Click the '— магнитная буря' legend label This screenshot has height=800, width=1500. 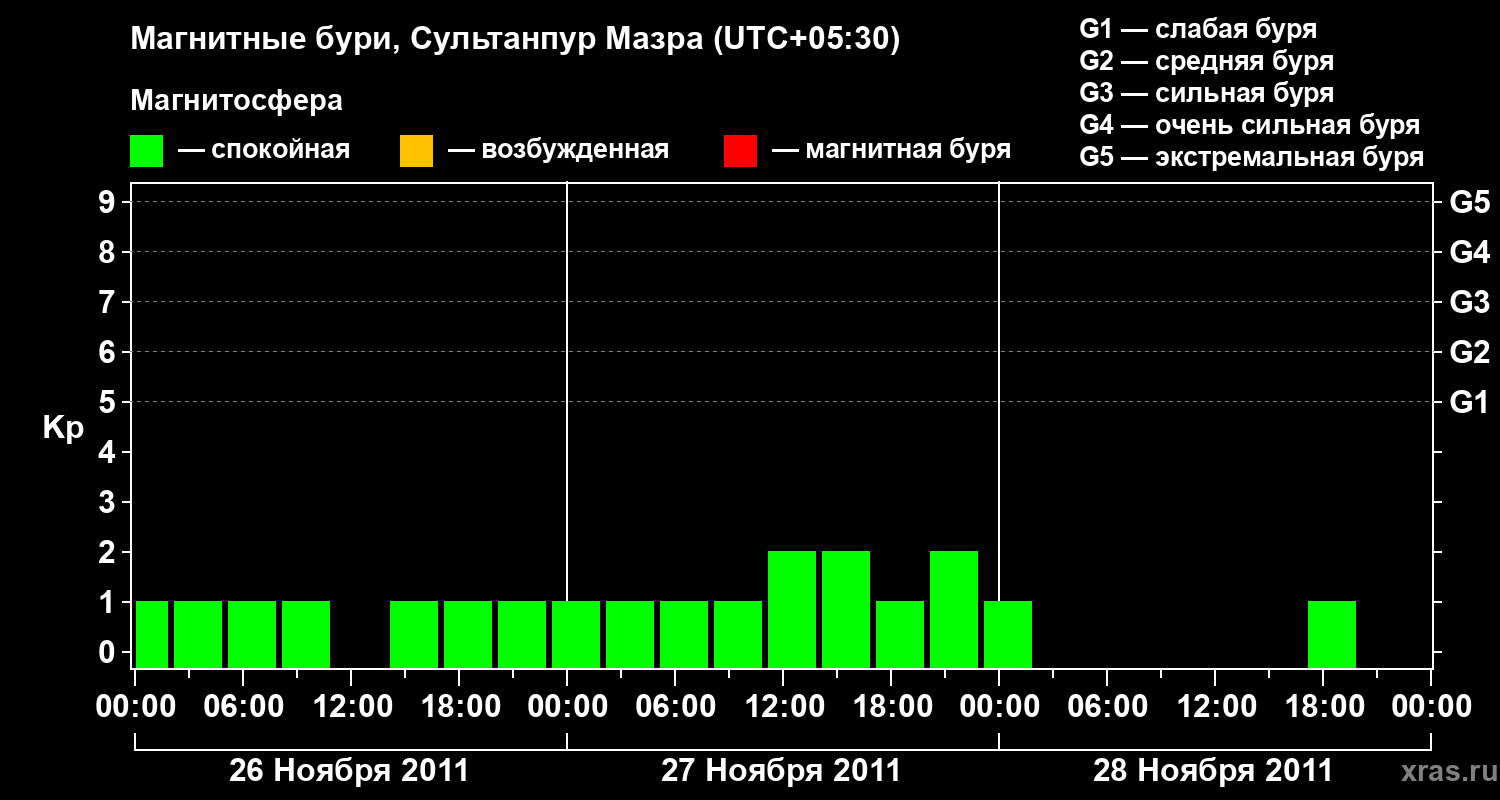tap(891, 150)
